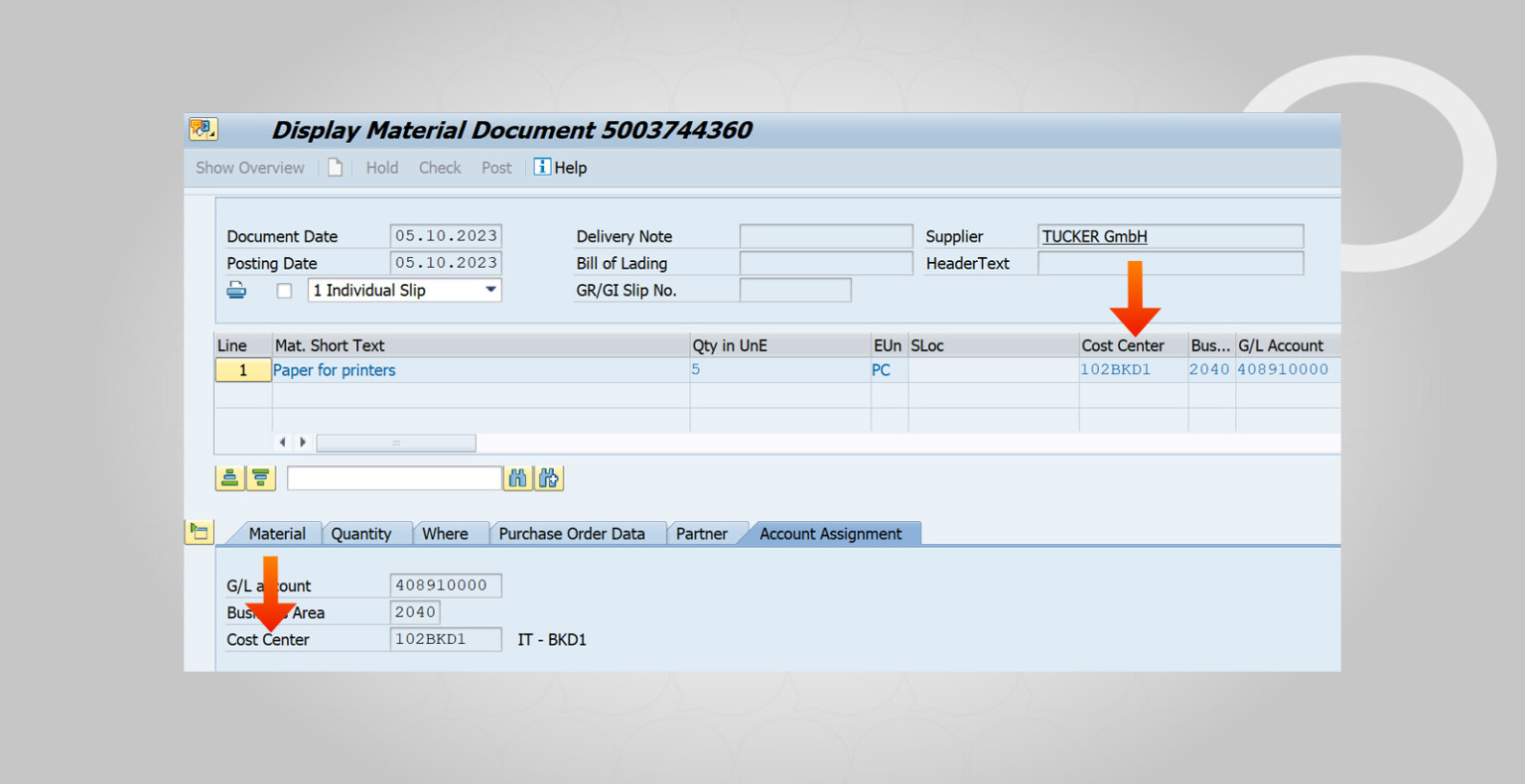Switch to the Material tab
The height and width of the screenshot is (784, 1525).
pos(276,534)
